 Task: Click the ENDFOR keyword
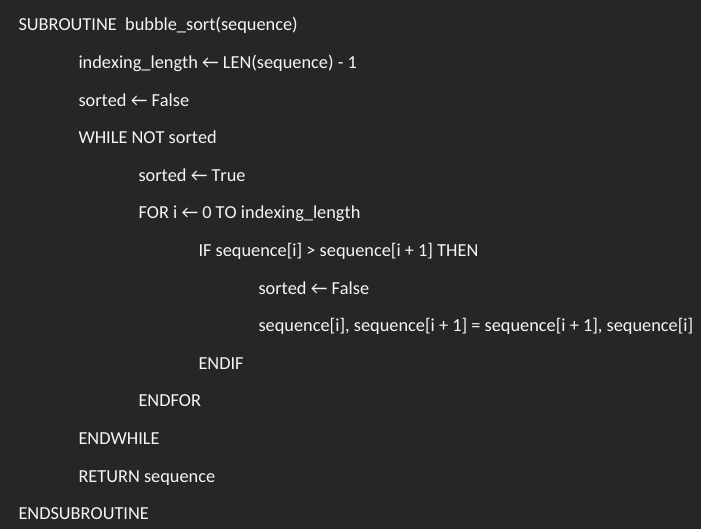pos(169,401)
